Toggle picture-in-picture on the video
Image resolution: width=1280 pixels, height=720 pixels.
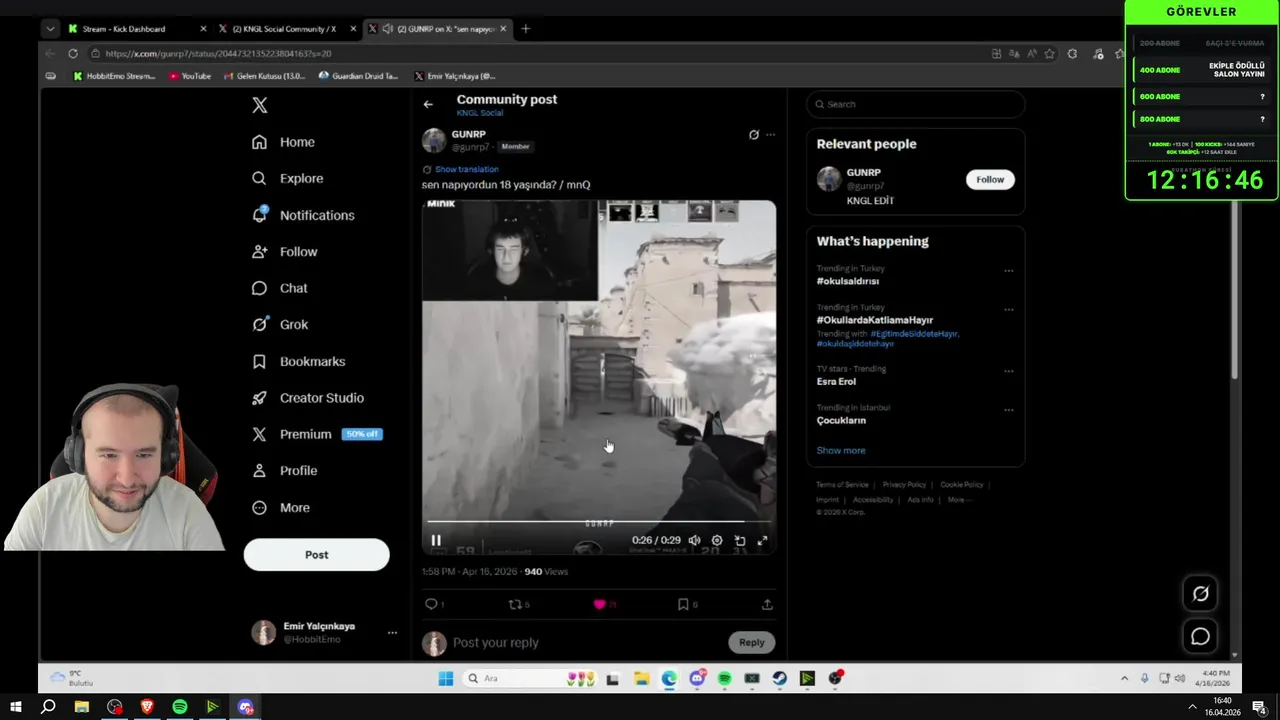pos(740,540)
